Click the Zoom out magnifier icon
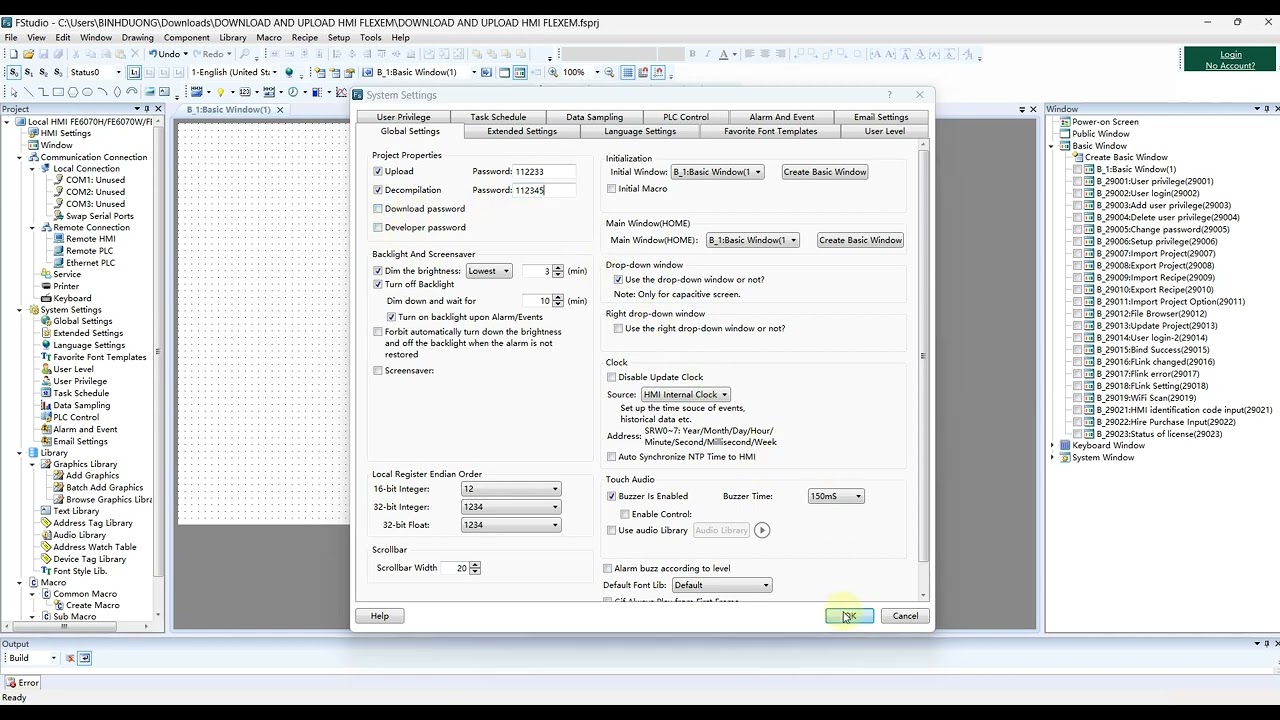The image size is (1280, 720). 610,72
